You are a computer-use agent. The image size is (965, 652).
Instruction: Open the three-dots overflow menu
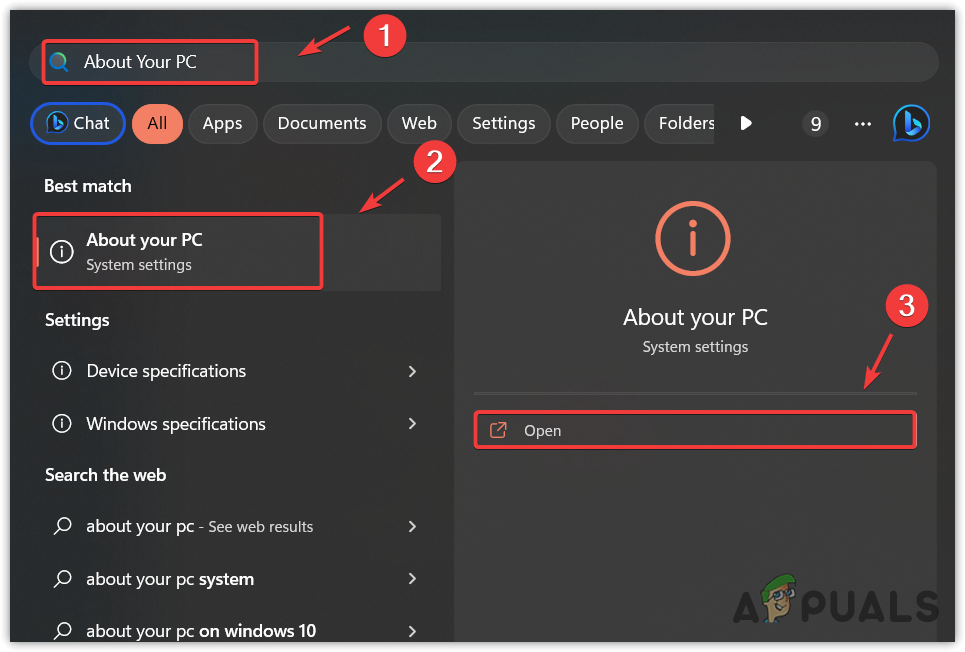click(x=861, y=123)
